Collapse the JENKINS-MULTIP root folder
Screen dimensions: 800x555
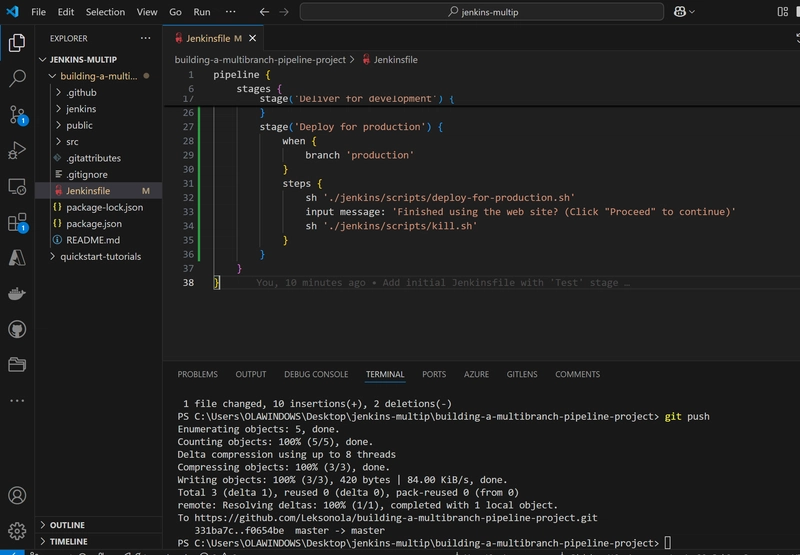(x=83, y=60)
